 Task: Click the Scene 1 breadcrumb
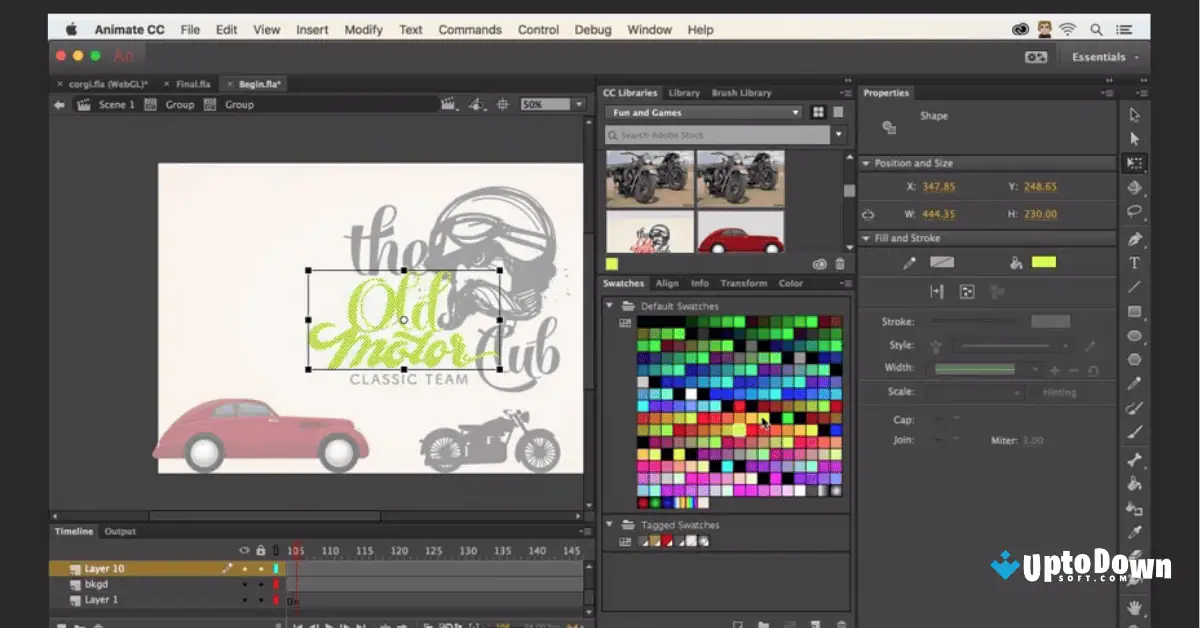[116, 104]
